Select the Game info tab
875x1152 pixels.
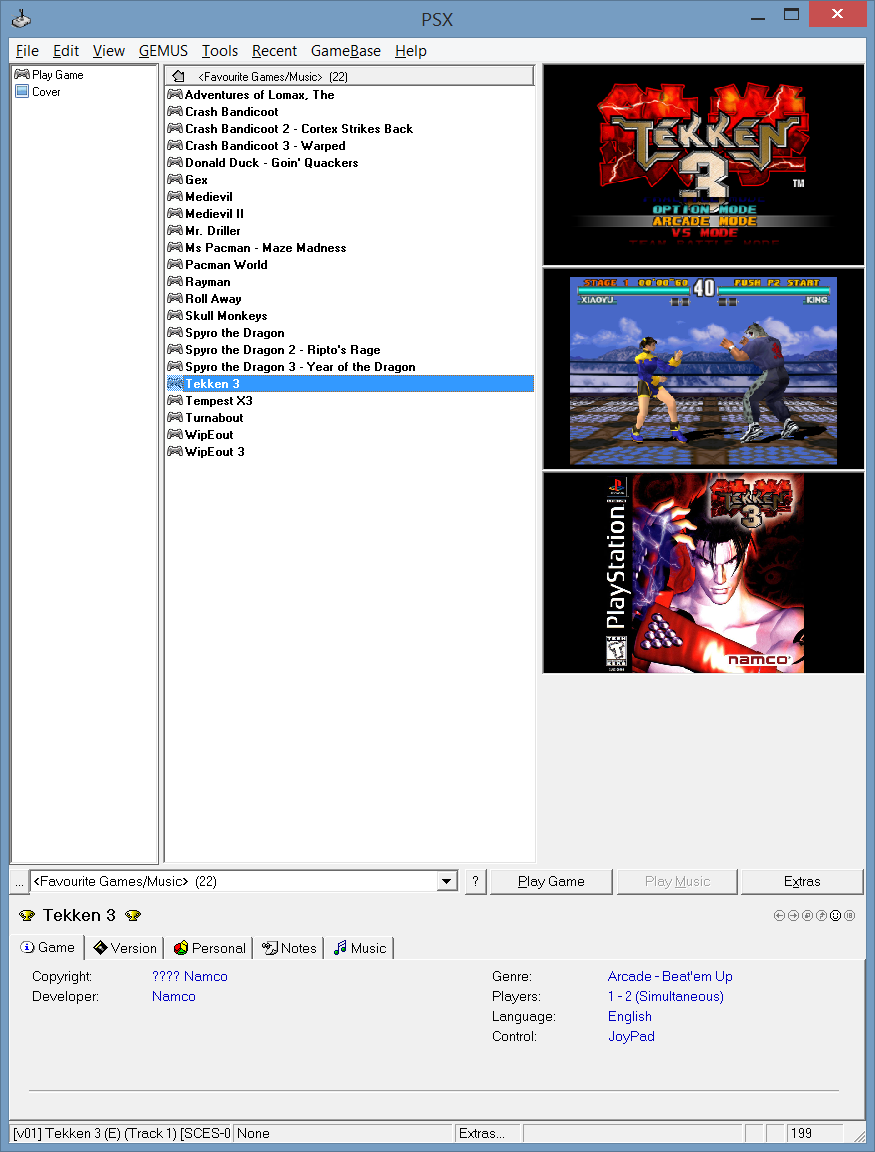point(48,947)
